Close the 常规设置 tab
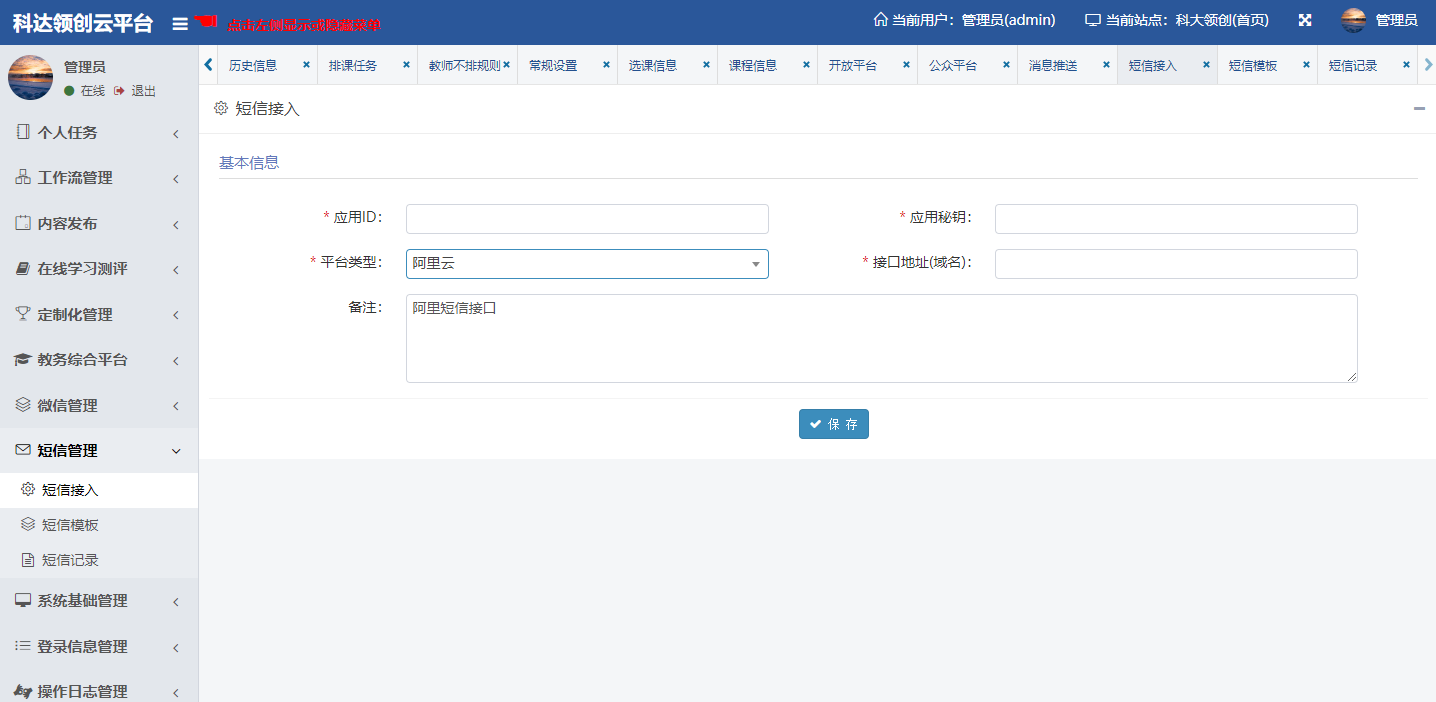 coord(606,64)
